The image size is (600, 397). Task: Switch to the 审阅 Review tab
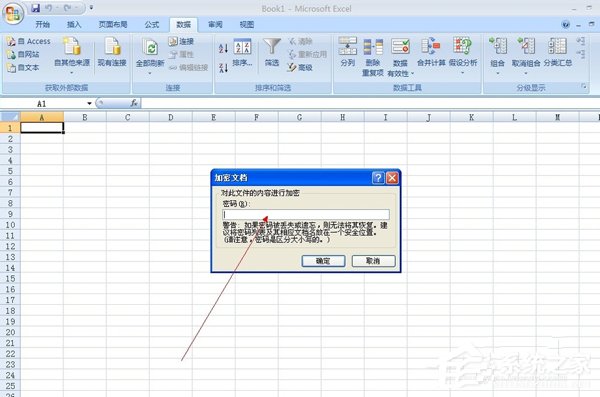215,25
